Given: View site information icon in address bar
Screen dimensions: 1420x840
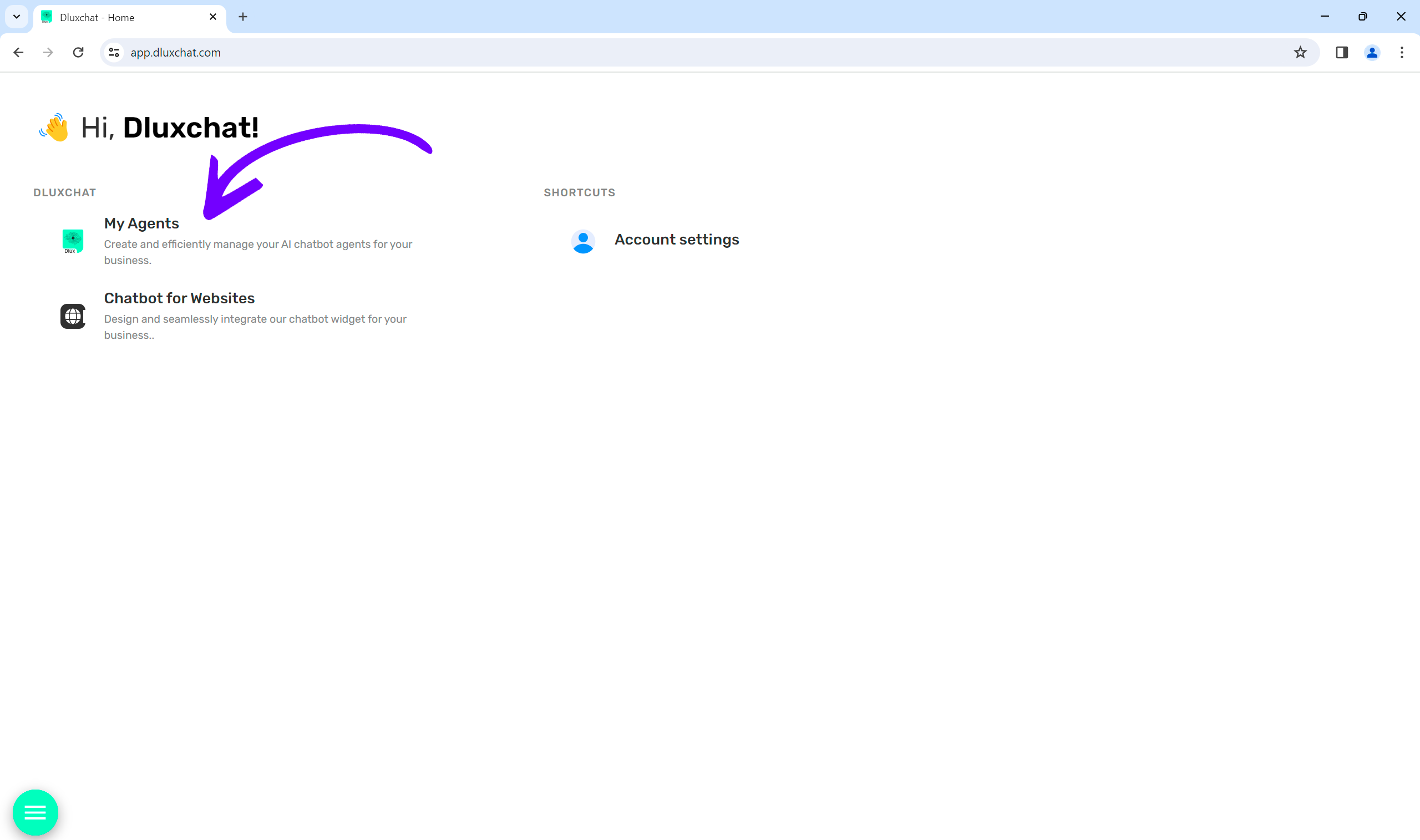Looking at the screenshot, I should point(114,53).
